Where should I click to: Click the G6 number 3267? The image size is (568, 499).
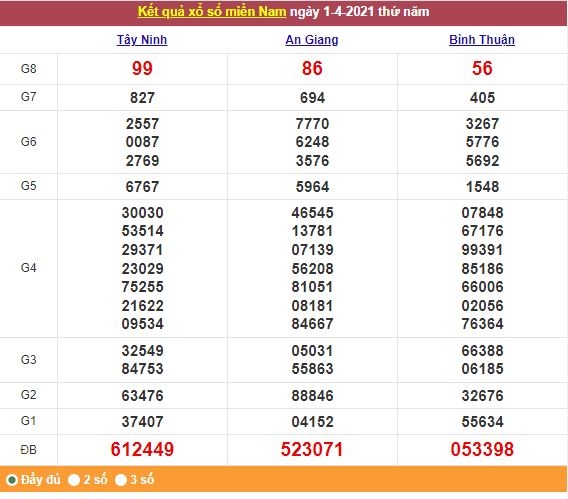coord(482,124)
